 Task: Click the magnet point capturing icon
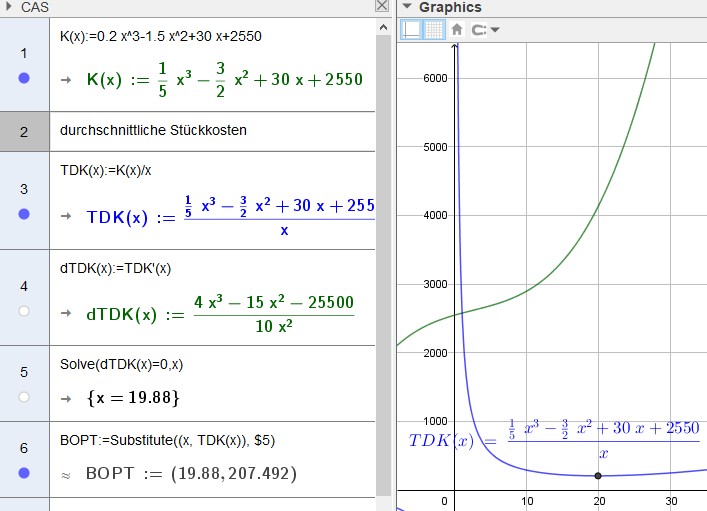click(x=478, y=30)
